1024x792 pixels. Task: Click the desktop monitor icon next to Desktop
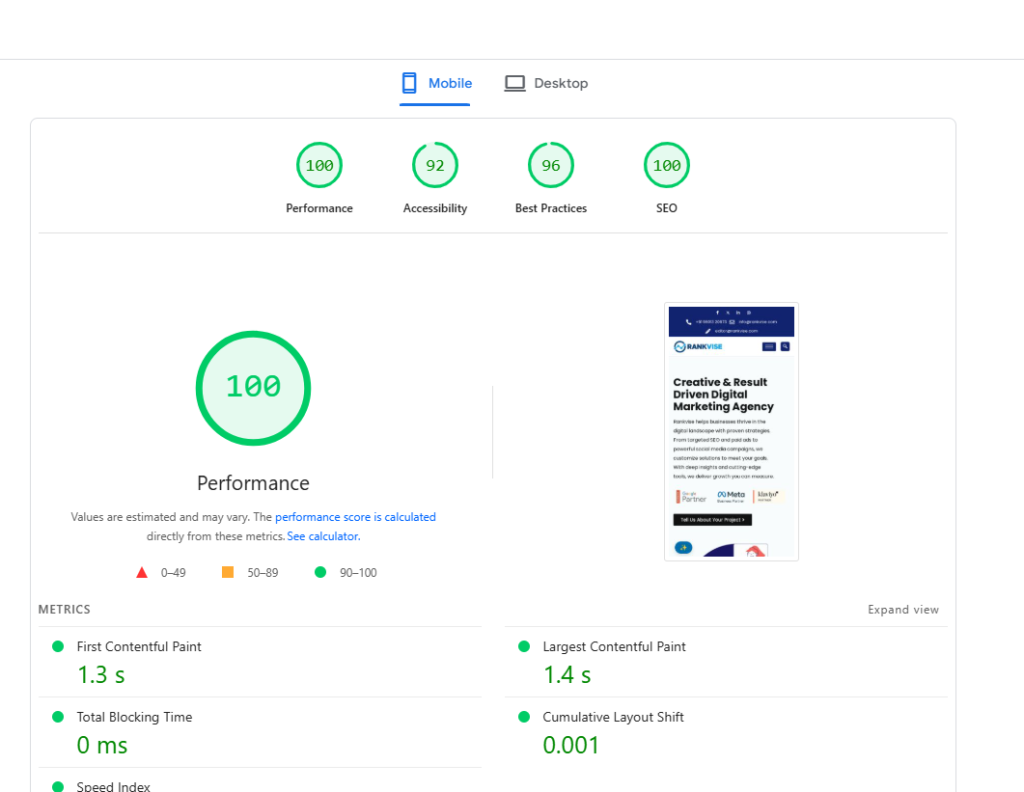[x=514, y=83]
